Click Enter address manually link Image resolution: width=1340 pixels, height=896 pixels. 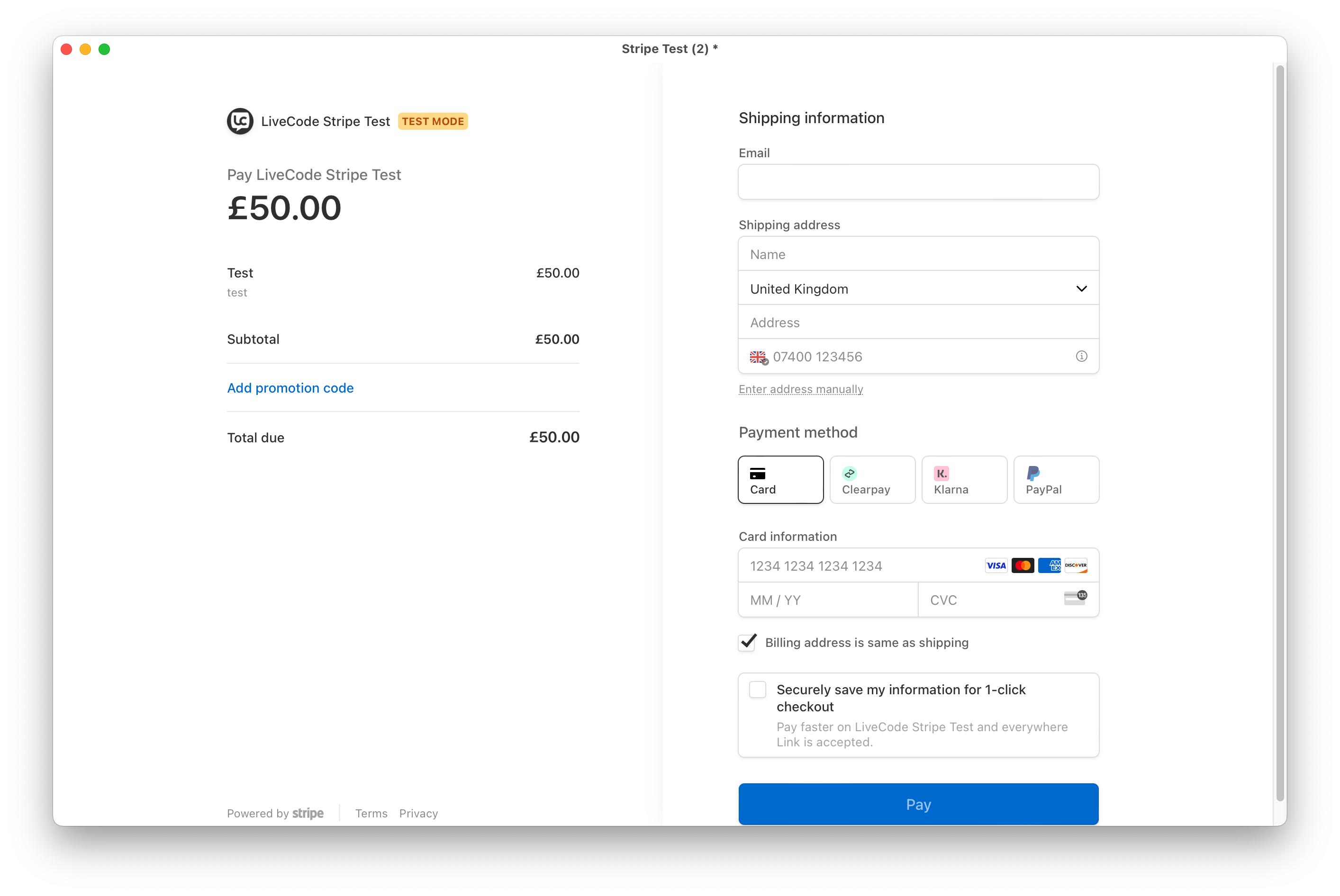click(x=800, y=390)
